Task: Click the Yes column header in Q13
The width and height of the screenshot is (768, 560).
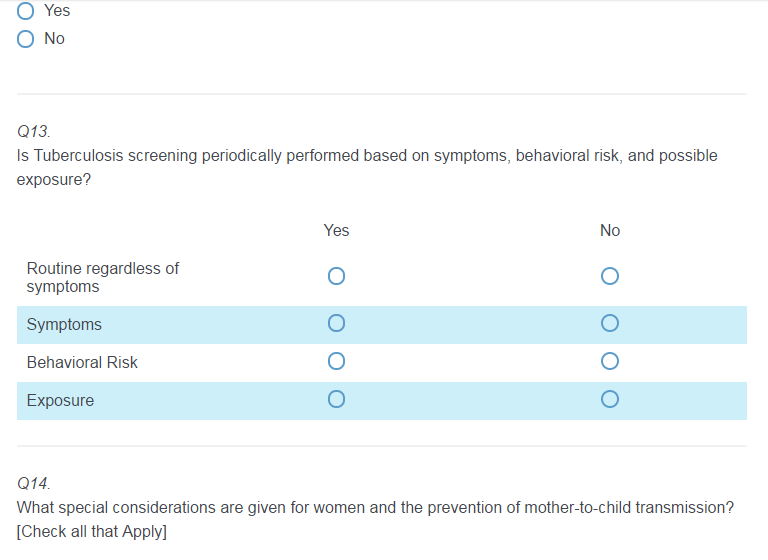Action: point(336,230)
